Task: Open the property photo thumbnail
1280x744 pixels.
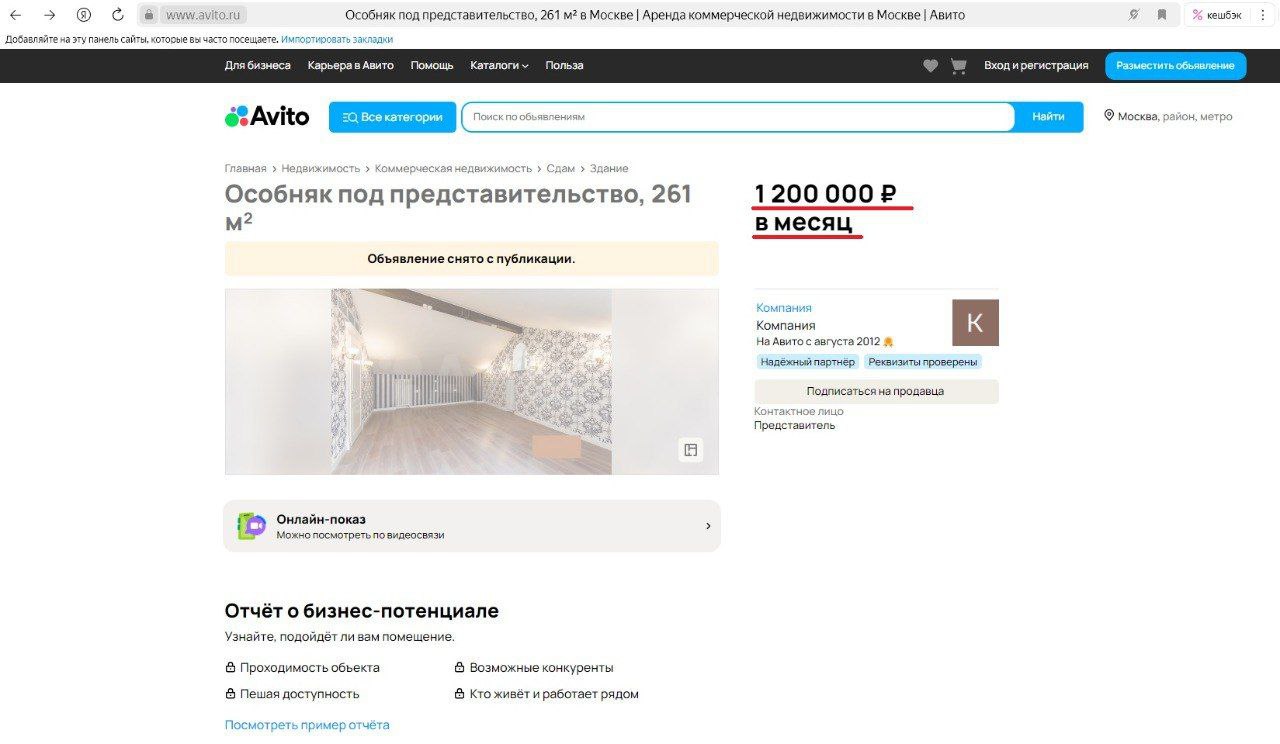Action: 472,382
